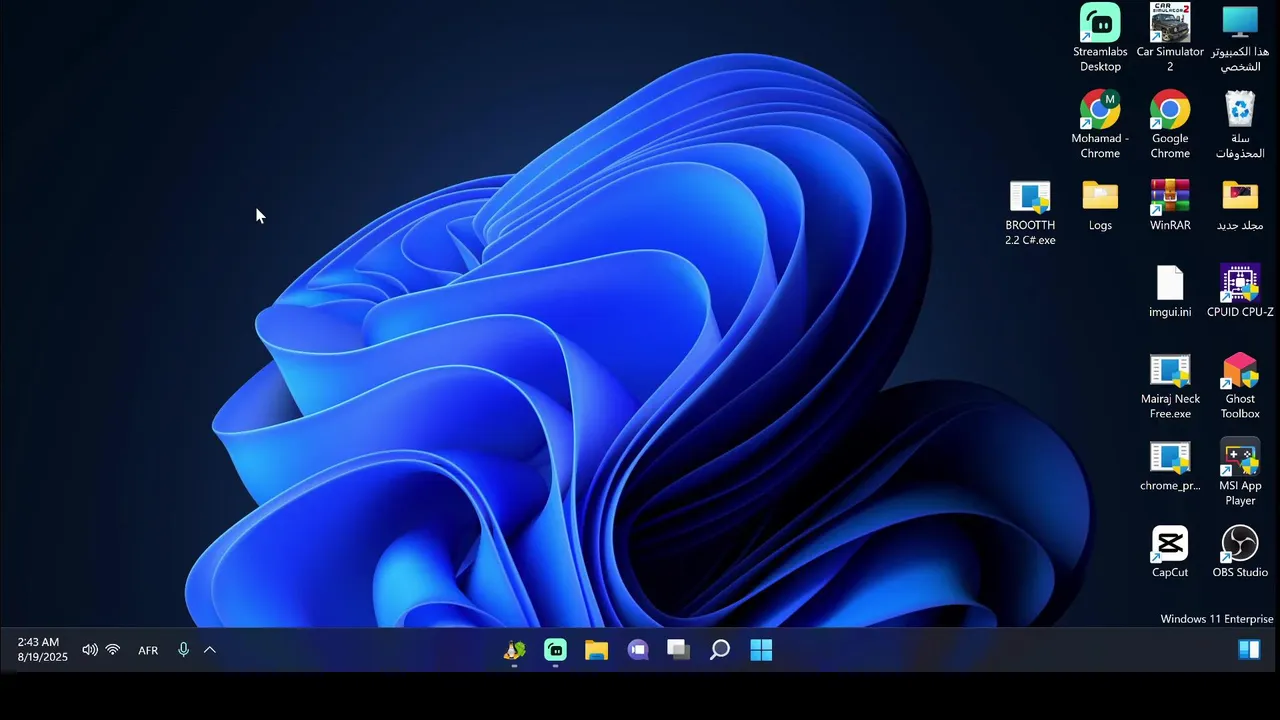
Task: Click the microphone tray icon
Action: click(183, 650)
